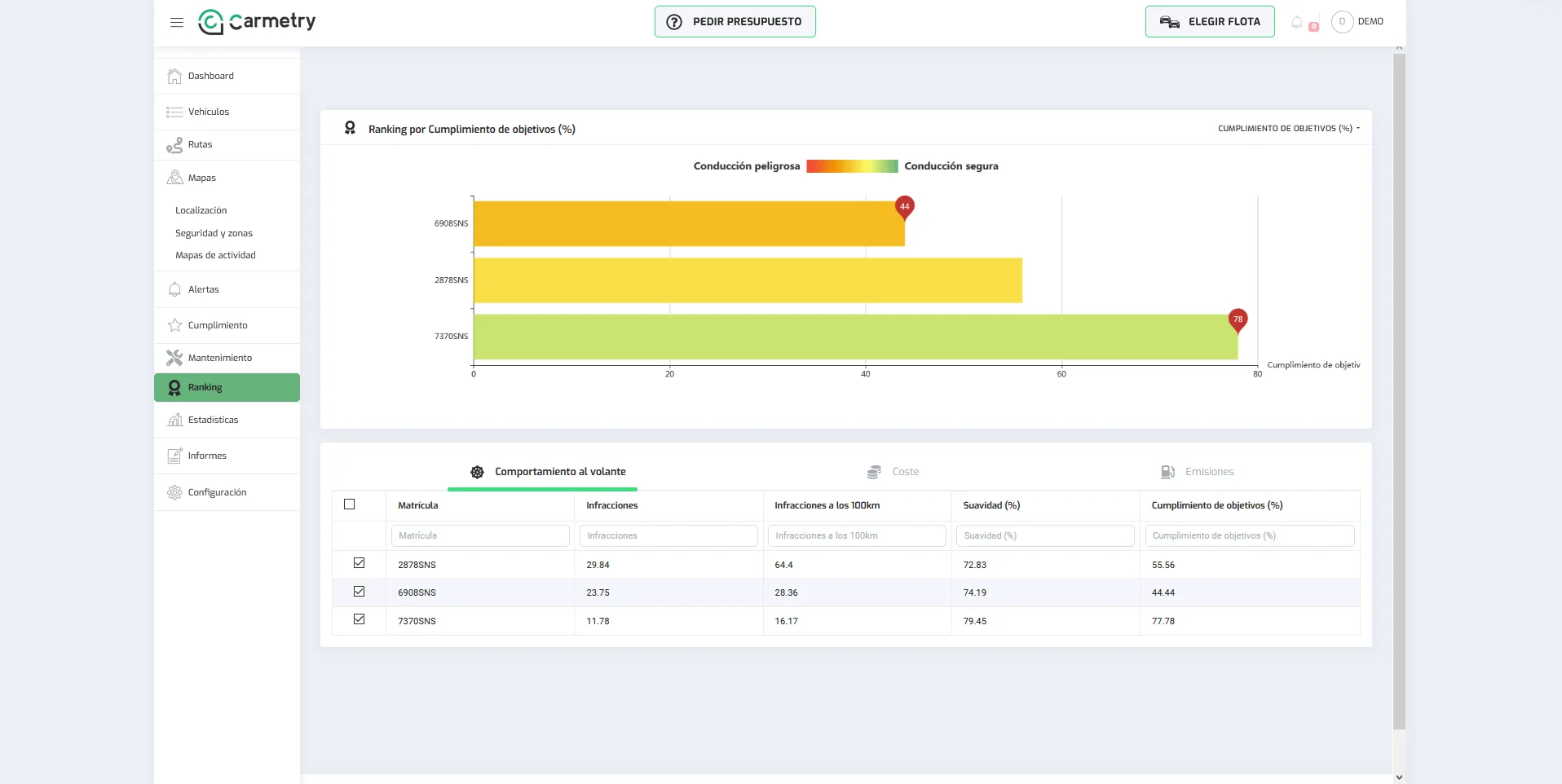Click the Pedir Presupuesto button

(735, 22)
